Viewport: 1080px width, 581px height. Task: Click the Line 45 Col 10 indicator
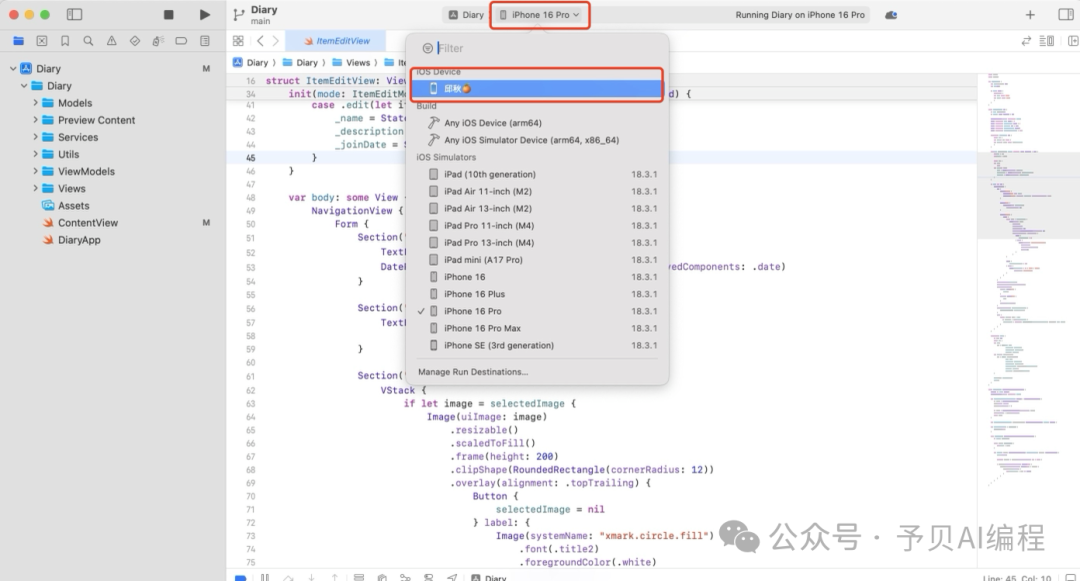pos(1017,578)
